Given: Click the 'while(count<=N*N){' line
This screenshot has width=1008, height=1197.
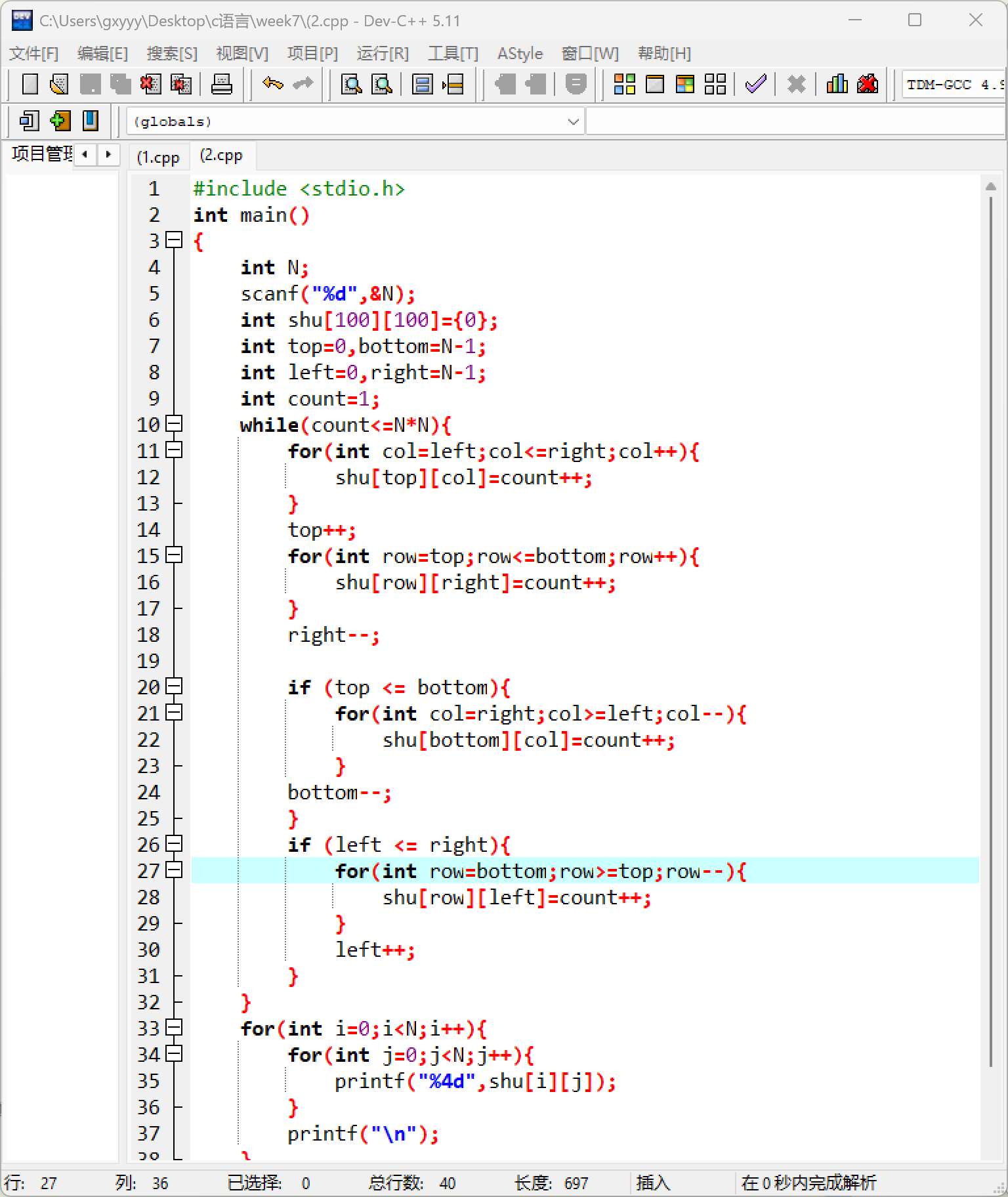Looking at the screenshot, I should pyautogui.click(x=346, y=425).
